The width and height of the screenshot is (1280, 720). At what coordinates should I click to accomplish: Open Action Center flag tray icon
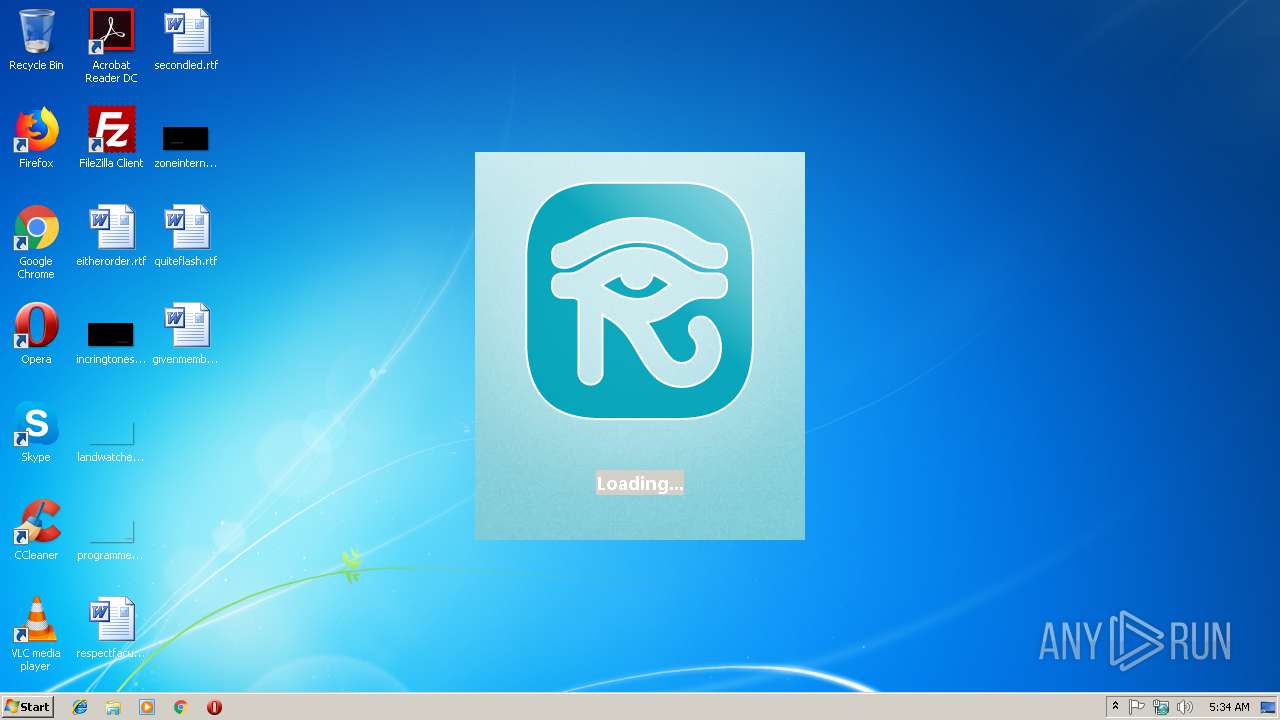coord(1137,707)
